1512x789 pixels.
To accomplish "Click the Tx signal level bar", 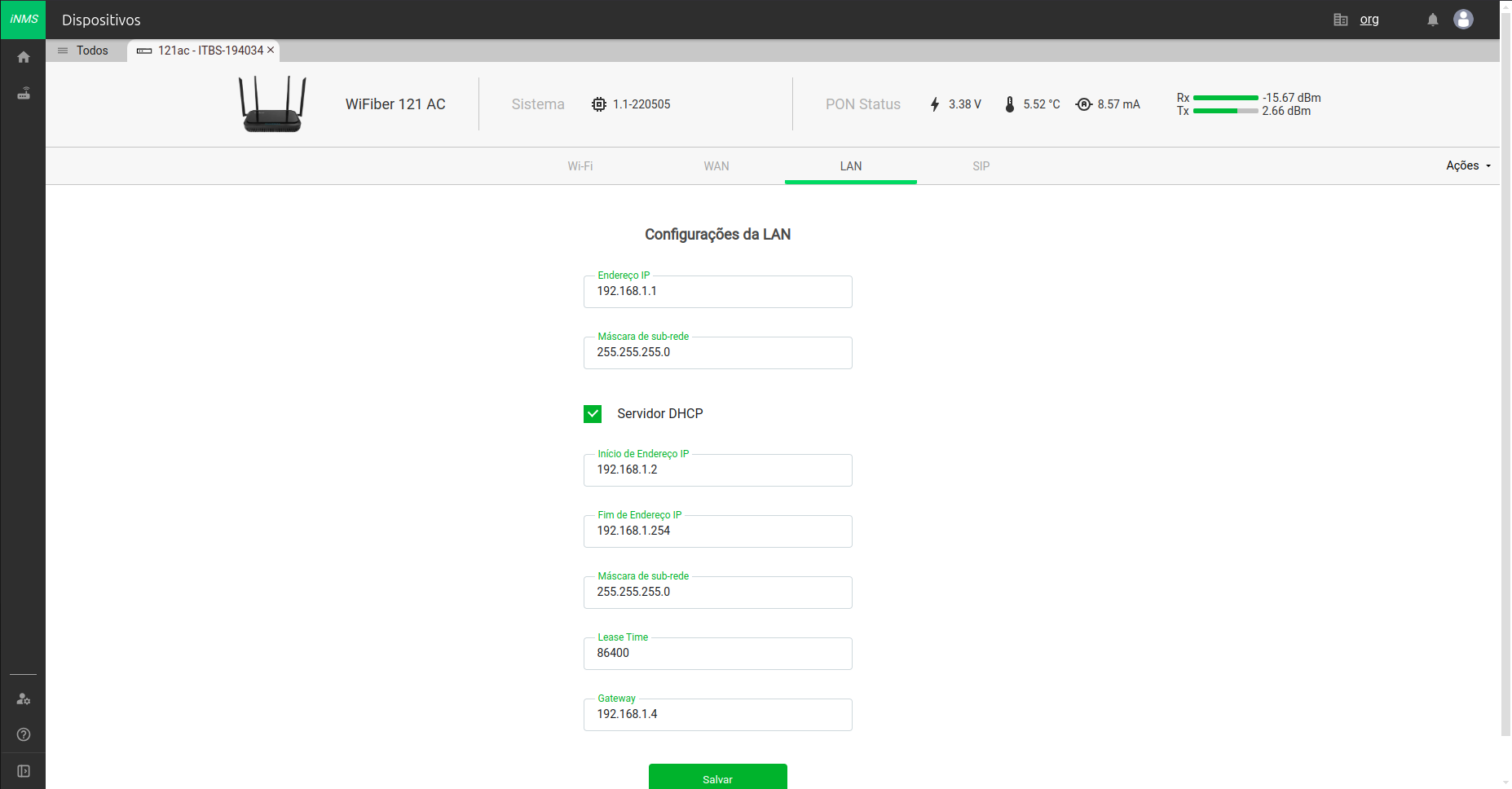I will click(x=1225, y=111).
